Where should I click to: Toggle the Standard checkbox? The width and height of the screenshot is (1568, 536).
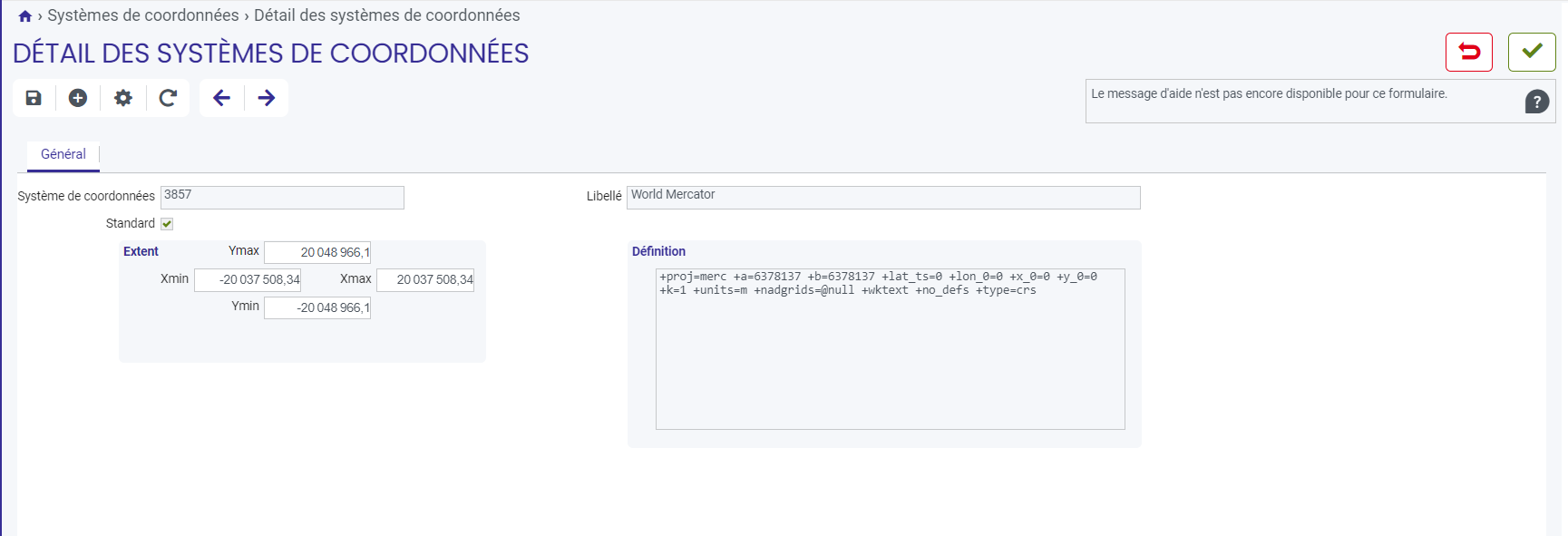pyautogui.click(x=167, y=224)
